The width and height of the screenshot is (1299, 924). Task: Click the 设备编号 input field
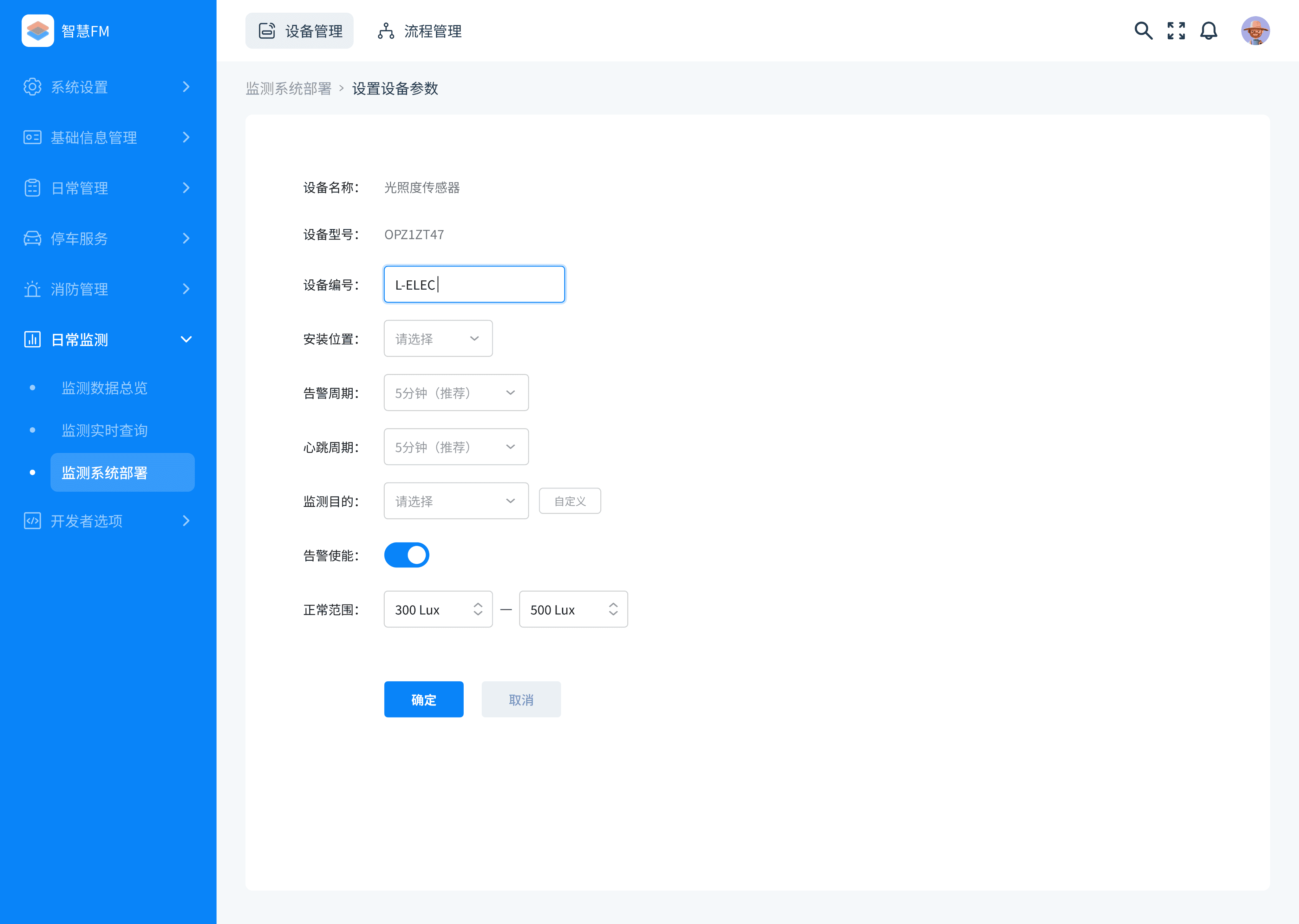[x=474, y=285]
